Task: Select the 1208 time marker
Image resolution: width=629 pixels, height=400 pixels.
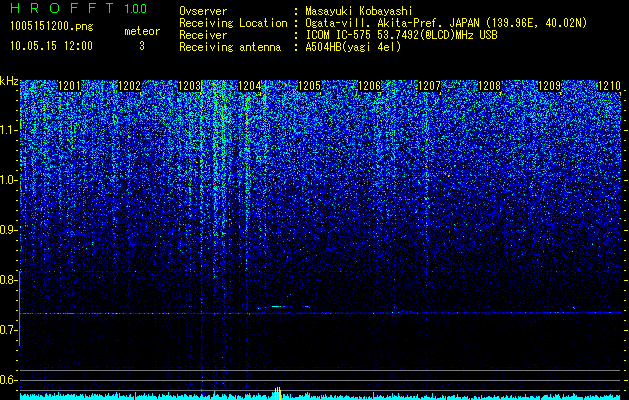Action: pyautogui.click(x=489, y=86)
